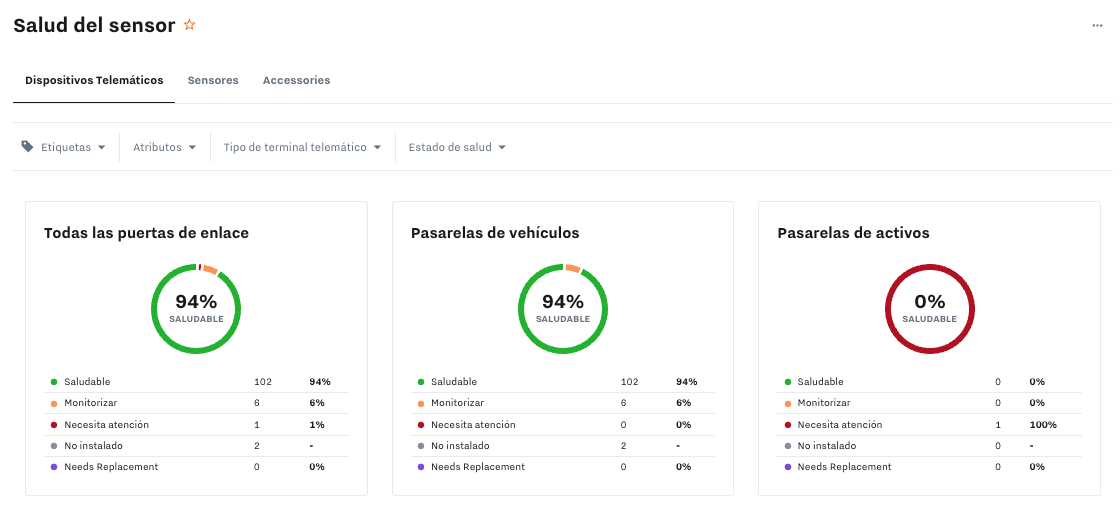Screen dimensions: 1120x510
Task: Select Monitorizar row in Todas las puertas de enlace
Action: (196, 403)
